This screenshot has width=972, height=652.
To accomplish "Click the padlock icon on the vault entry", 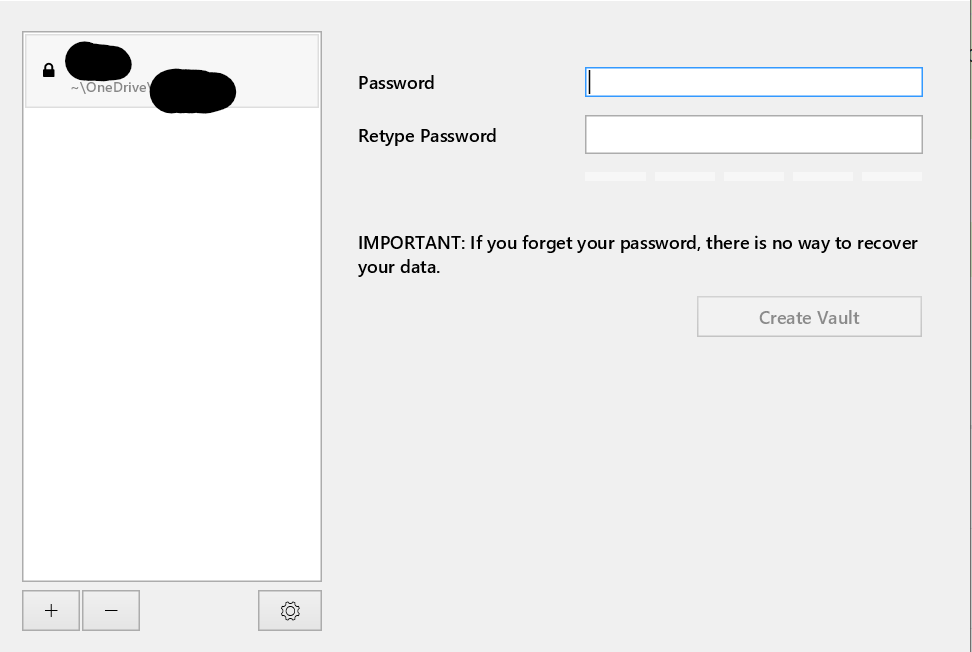I will [48, 71].
